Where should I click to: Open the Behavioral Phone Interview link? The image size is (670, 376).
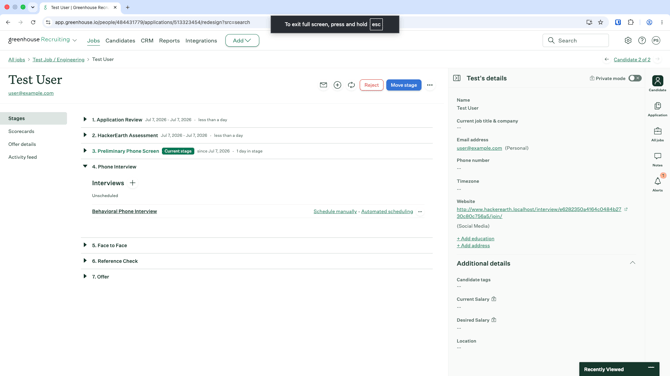tap(124, 212)
